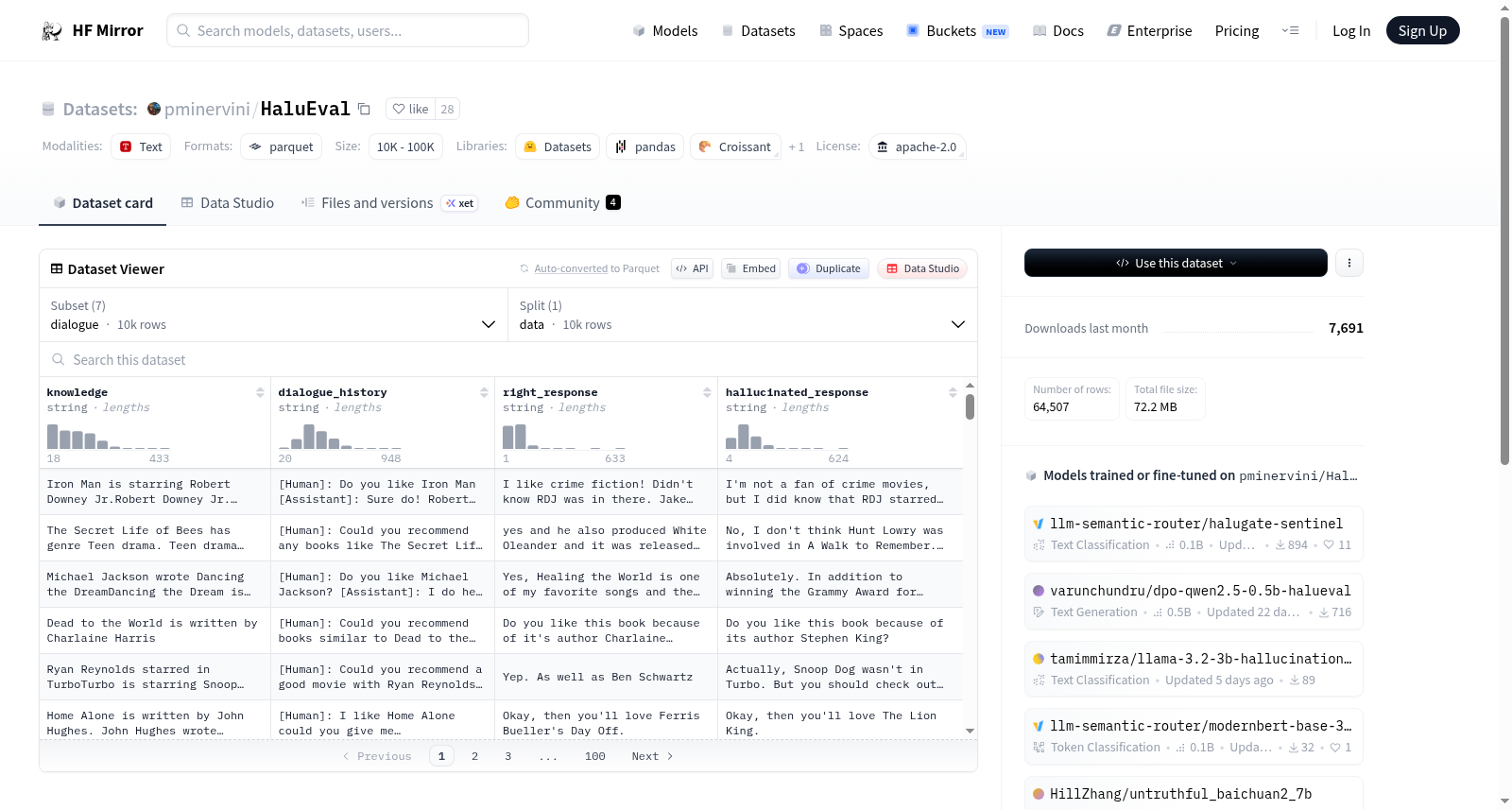Copy dataset name with the copy icon
This screenshot has width=1512, height=810.
pyautogui.click(x=364, y=109)
